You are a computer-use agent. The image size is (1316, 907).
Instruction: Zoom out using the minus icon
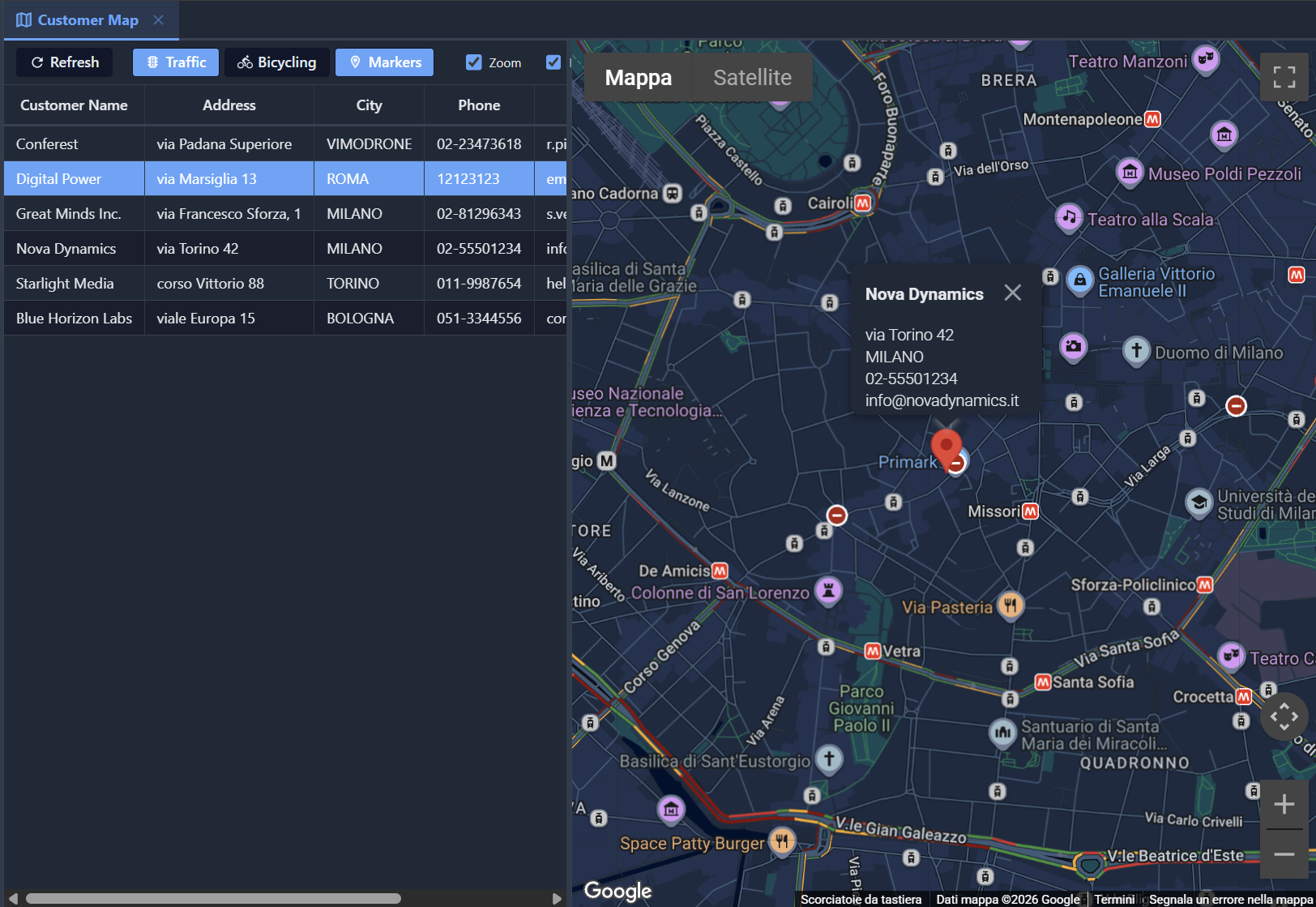pyautogui.click(x=1284, y=854)
